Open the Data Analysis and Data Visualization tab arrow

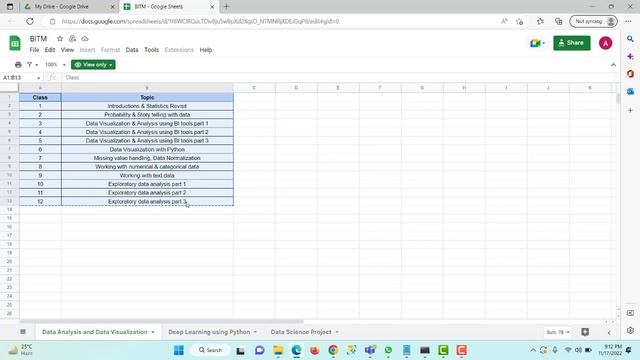coord(153,332)
